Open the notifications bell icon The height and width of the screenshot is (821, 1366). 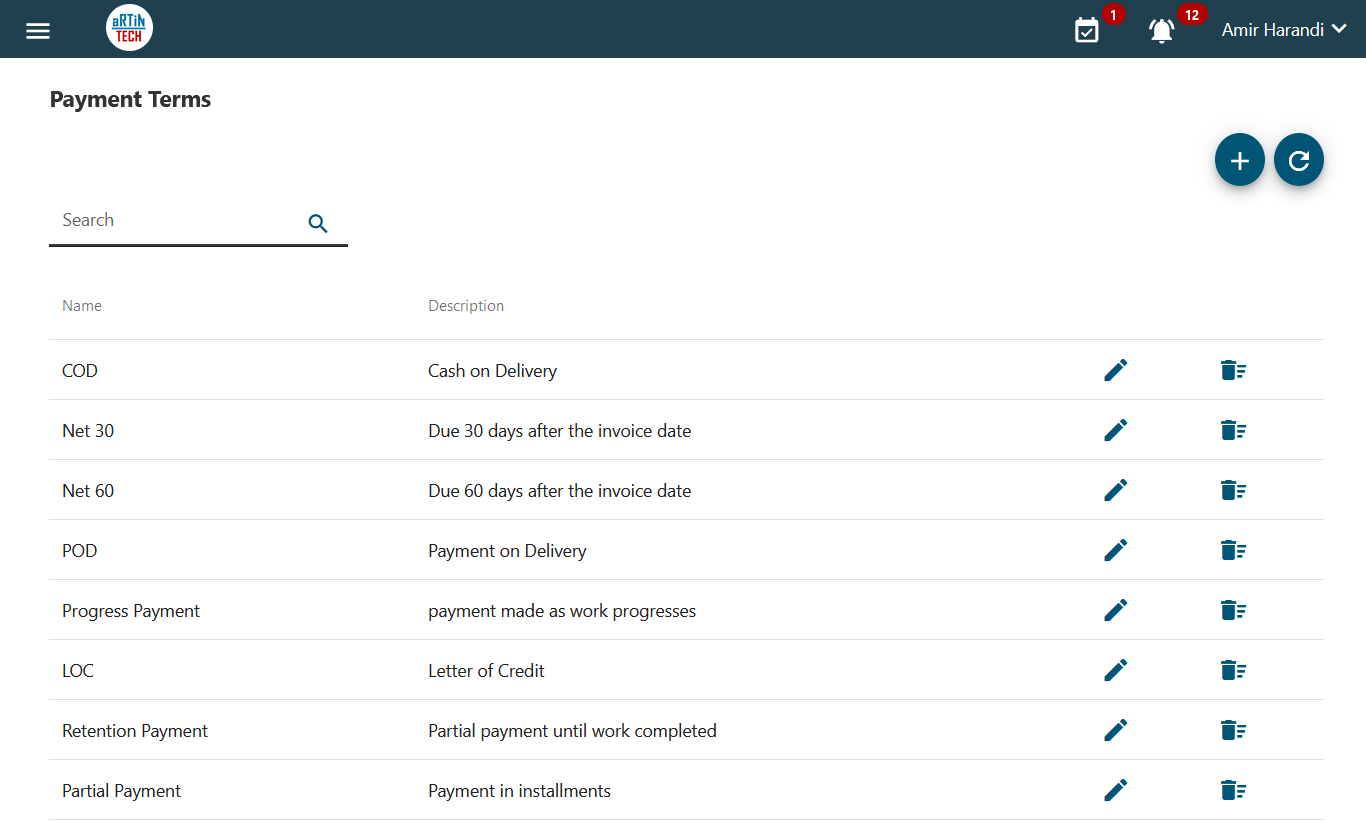pyautogui.click(x=1161, y=30)
